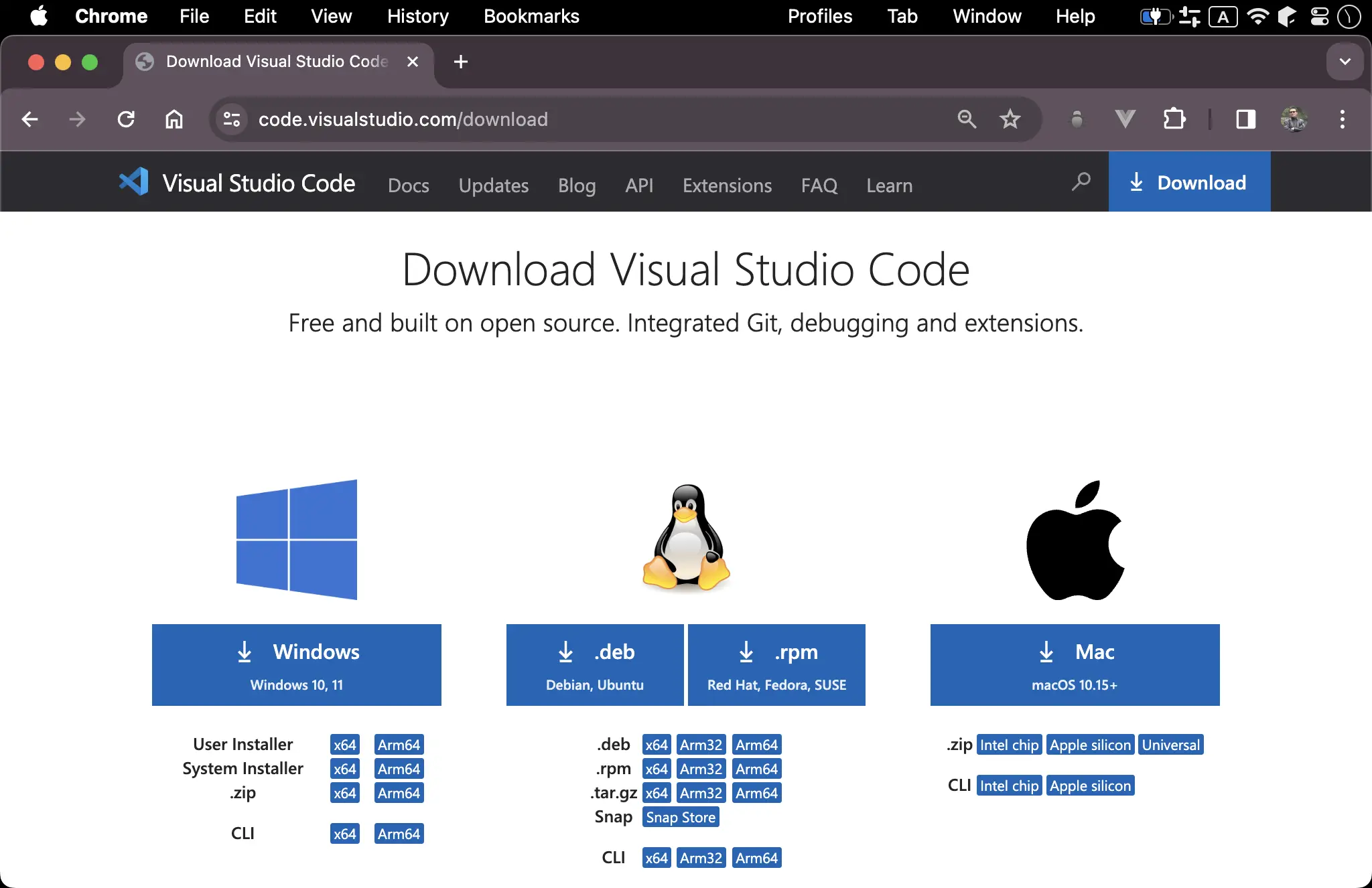Open the Apple menu in menu bar

pos(39,16)
